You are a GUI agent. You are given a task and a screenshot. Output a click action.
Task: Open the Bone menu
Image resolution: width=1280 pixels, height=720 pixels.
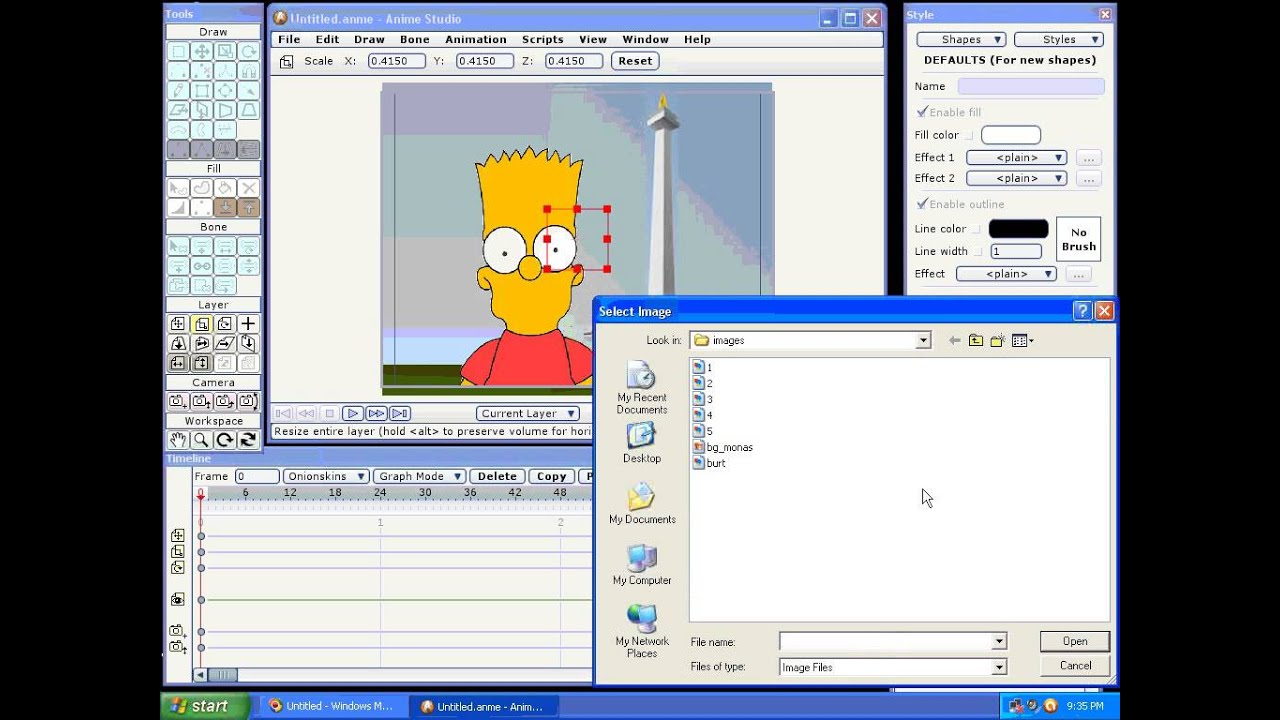pos(414,39)
